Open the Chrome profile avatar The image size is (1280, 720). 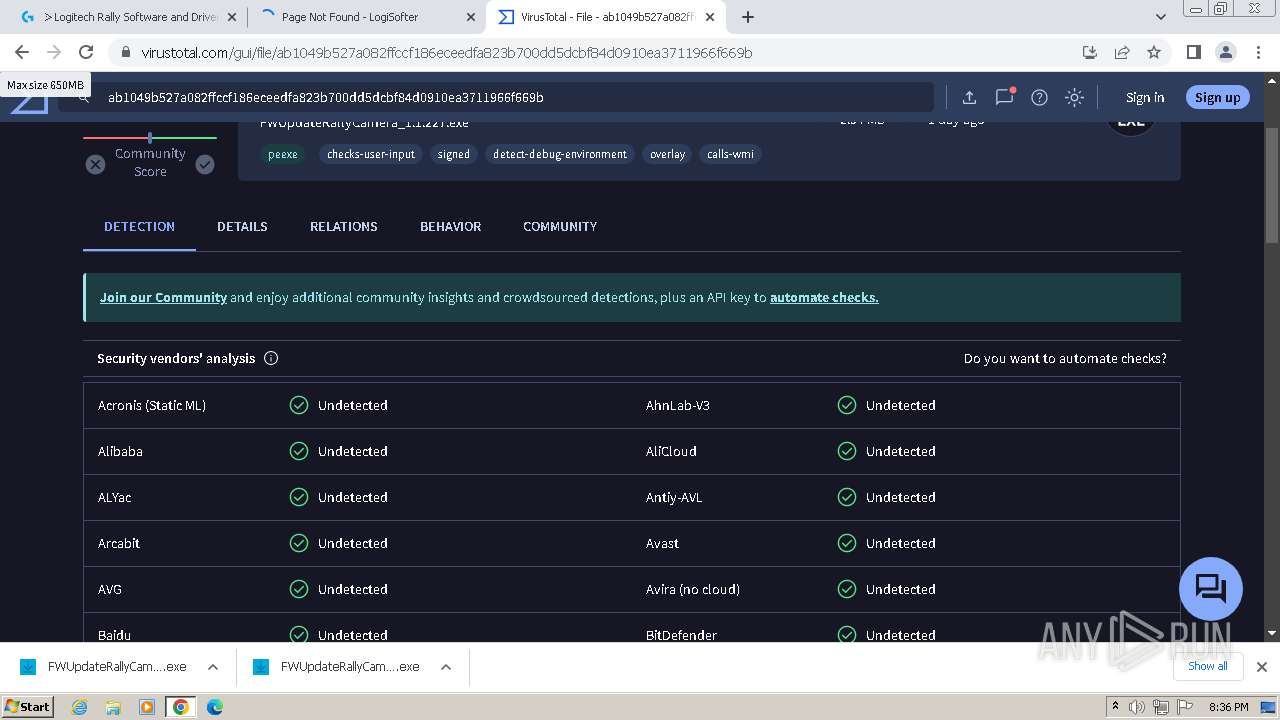(x=1226, y=52)
